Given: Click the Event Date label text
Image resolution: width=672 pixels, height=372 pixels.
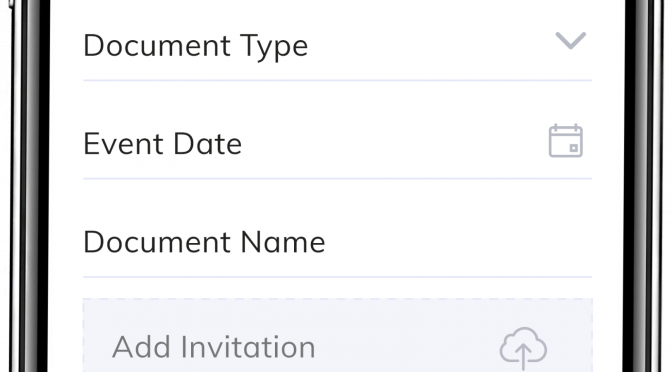Looking at the screenshot, I should tap(162, 144).
